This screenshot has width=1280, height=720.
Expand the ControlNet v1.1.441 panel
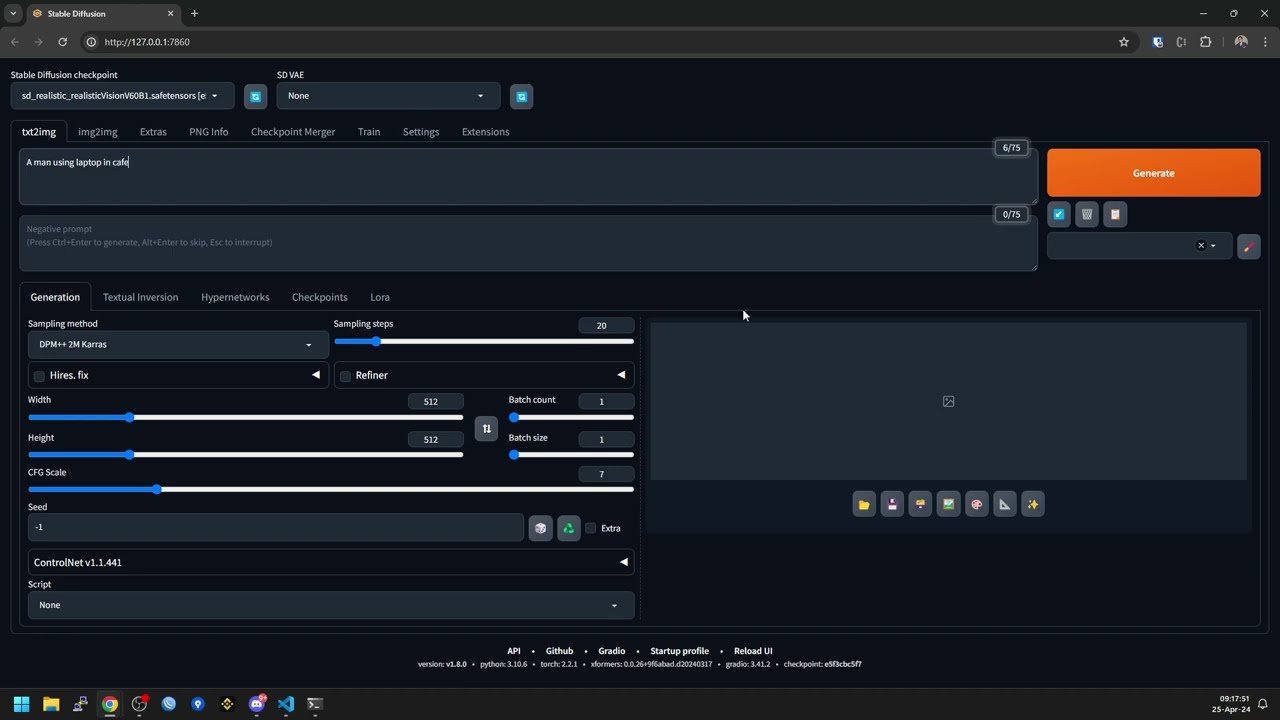click(x=331, y=562)
